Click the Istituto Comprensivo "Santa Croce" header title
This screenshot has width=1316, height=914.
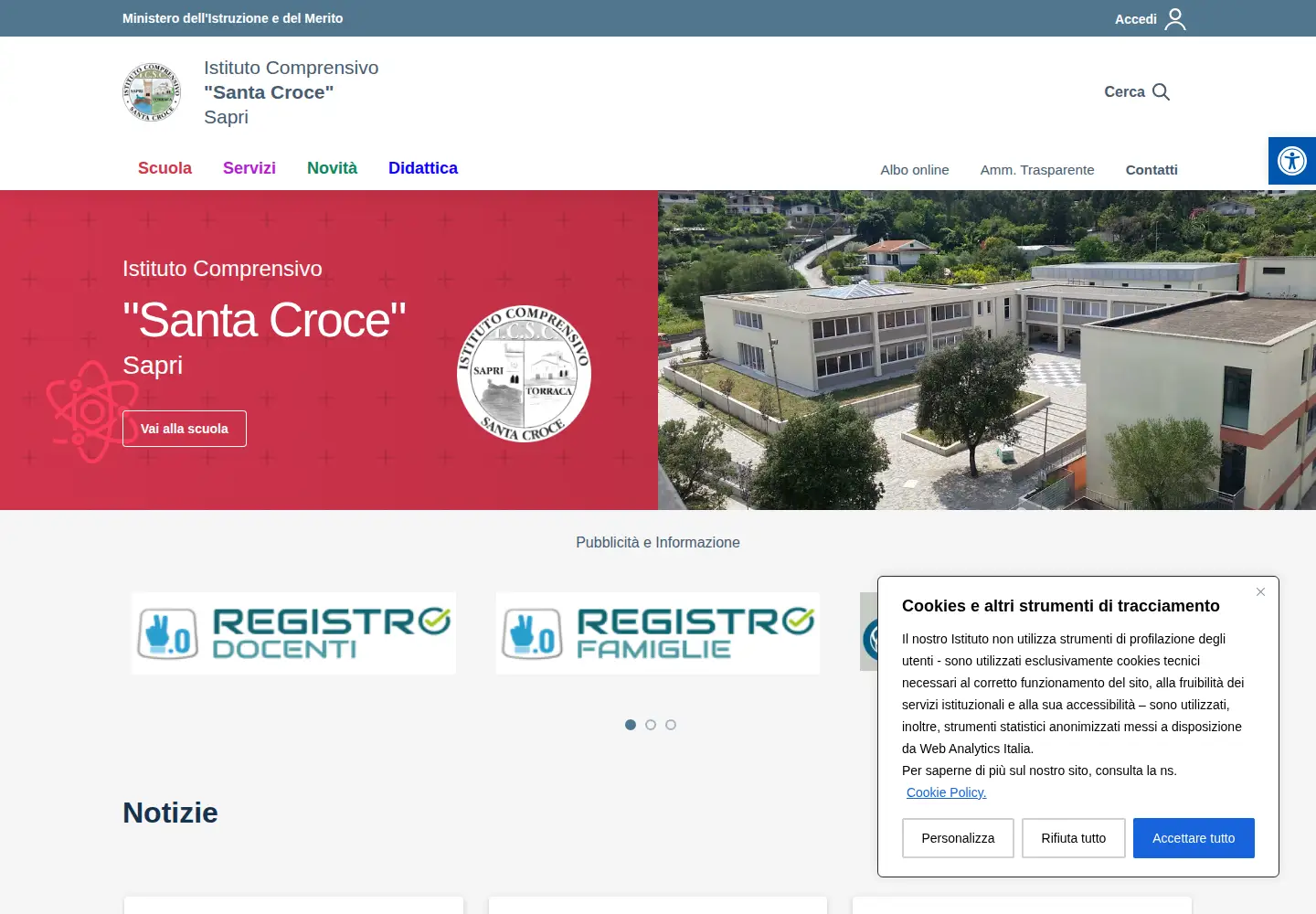[292, 92]
